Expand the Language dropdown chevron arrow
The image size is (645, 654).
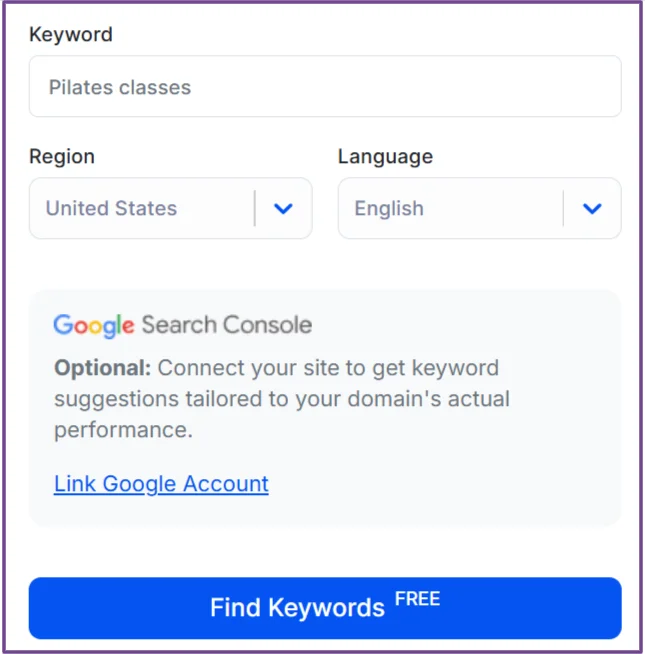tap(592, 209)
